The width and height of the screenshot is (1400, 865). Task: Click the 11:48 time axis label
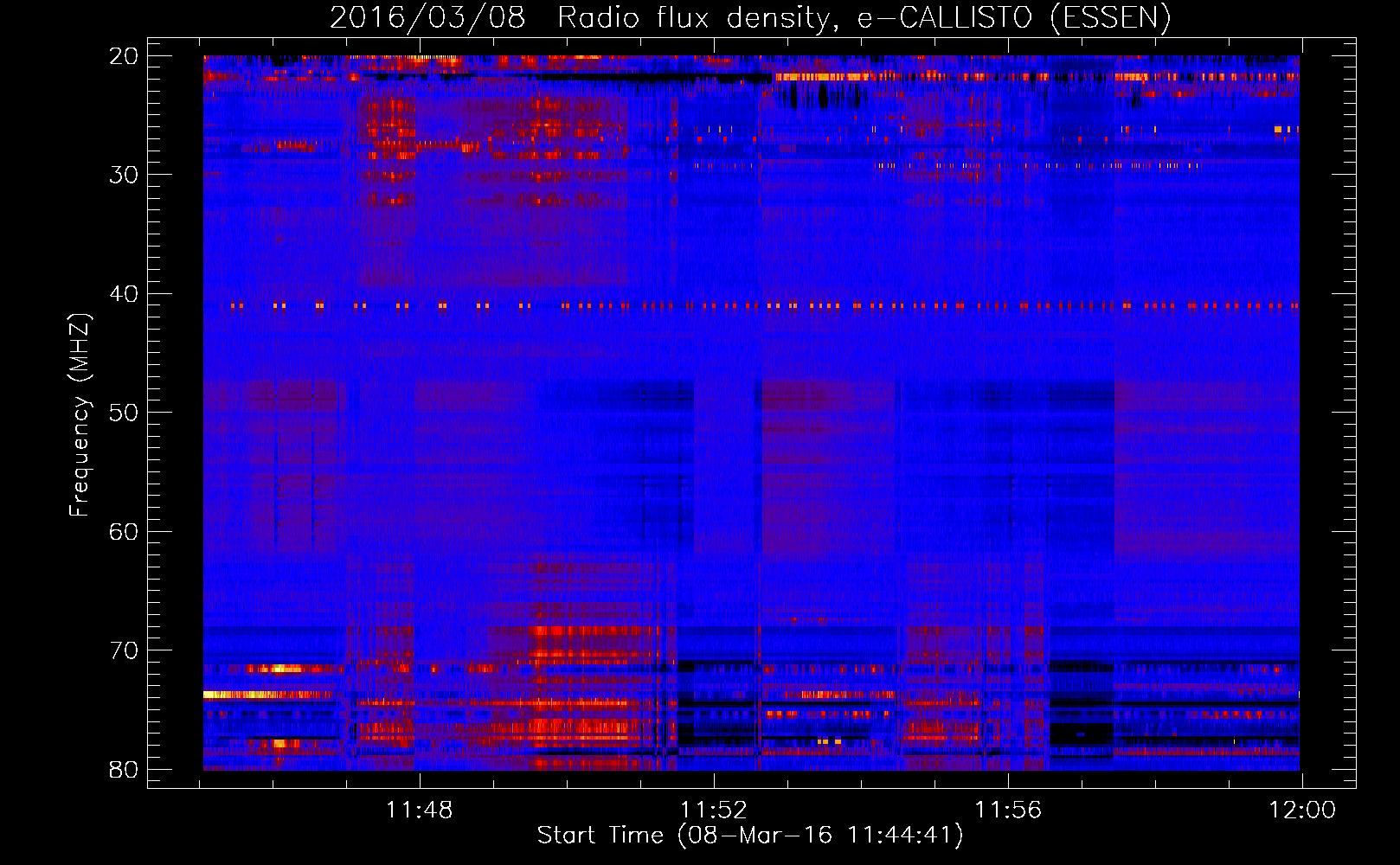[x=419, y=811]
